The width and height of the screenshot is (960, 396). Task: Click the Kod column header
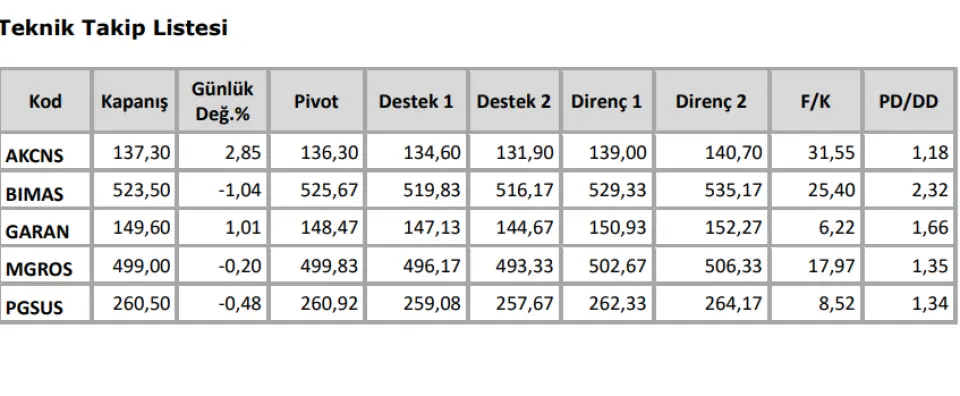tap(45, 101)
